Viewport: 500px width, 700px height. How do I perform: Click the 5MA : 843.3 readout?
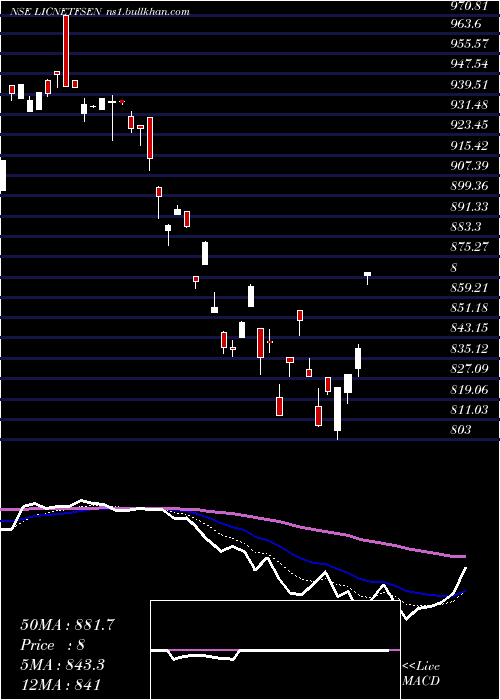[x=62, y=665]
